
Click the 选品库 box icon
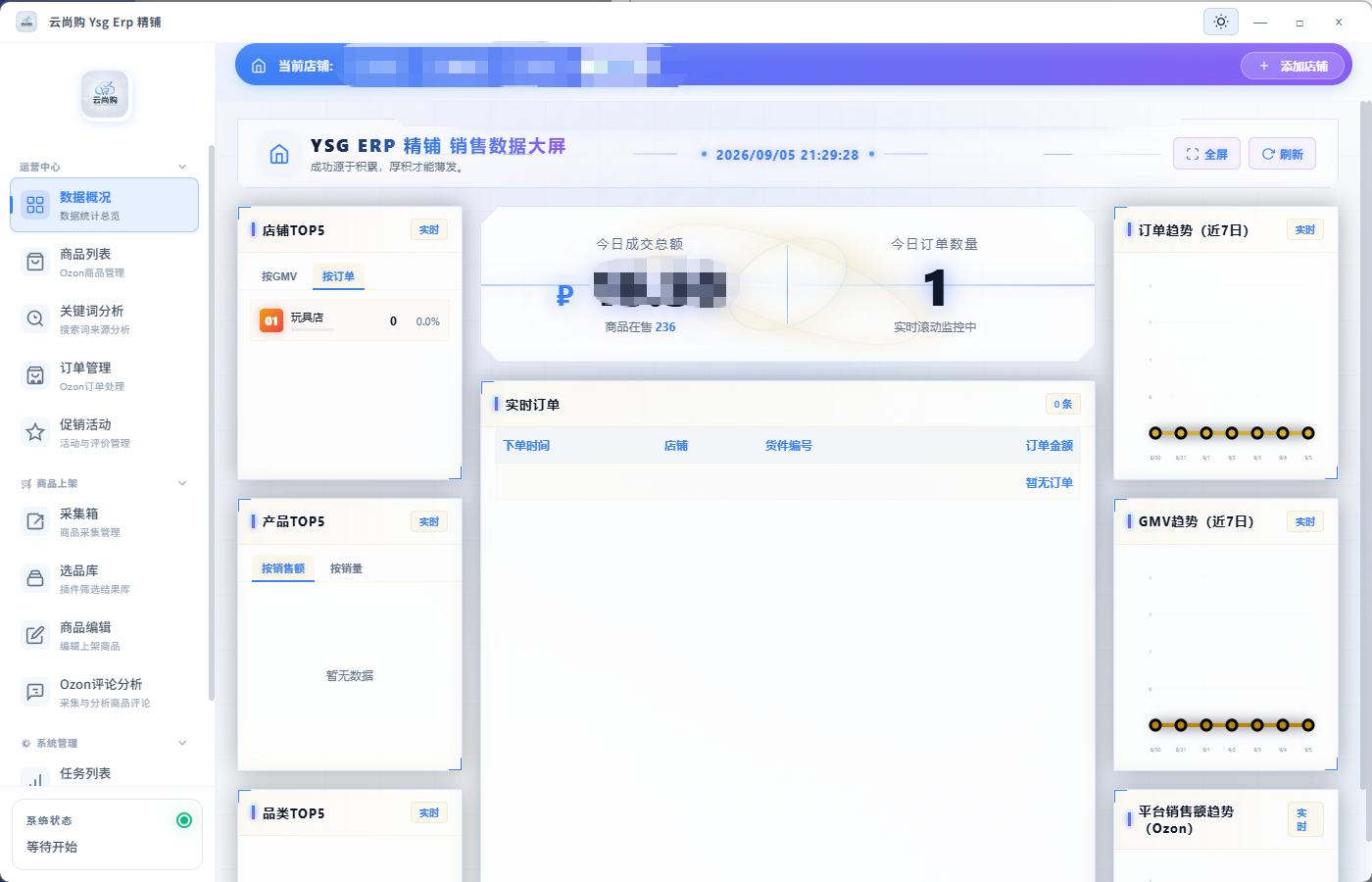(x=35, y=578)
